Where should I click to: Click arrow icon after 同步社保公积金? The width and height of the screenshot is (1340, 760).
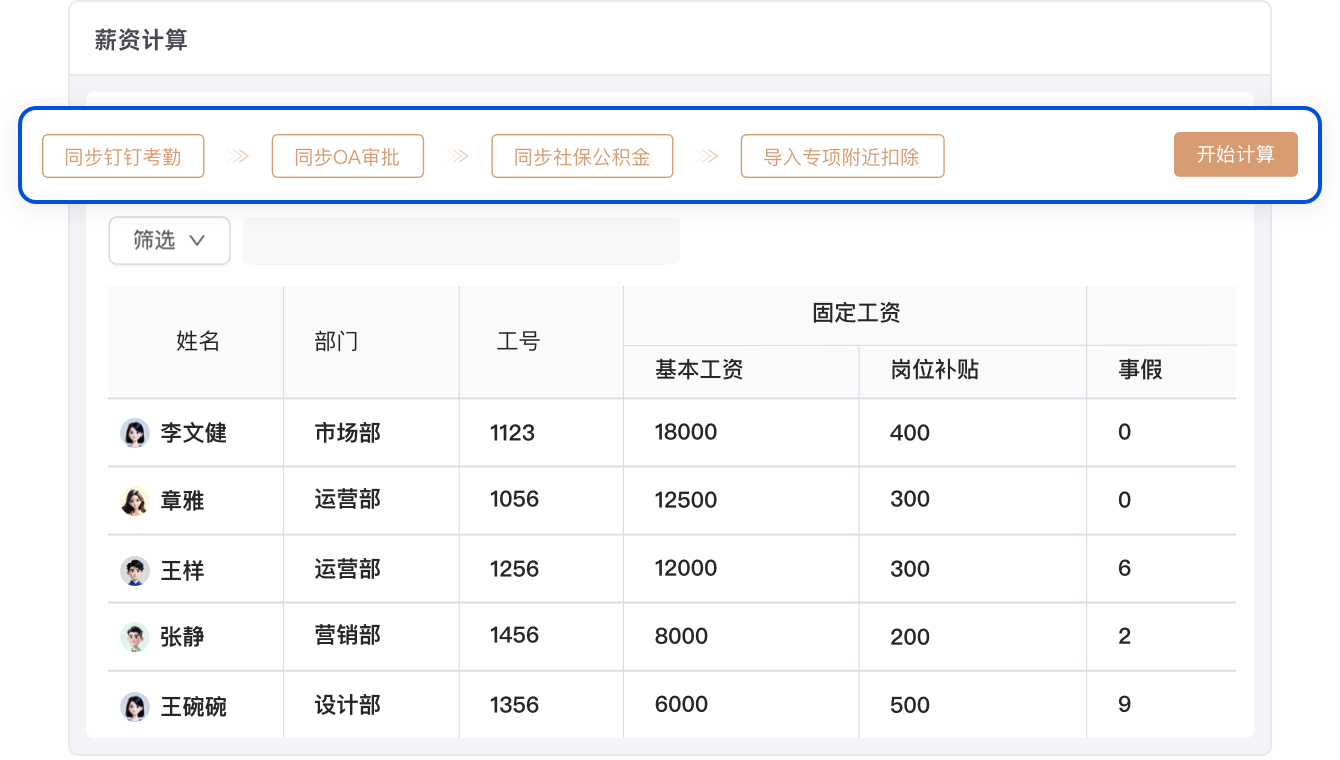708,156
